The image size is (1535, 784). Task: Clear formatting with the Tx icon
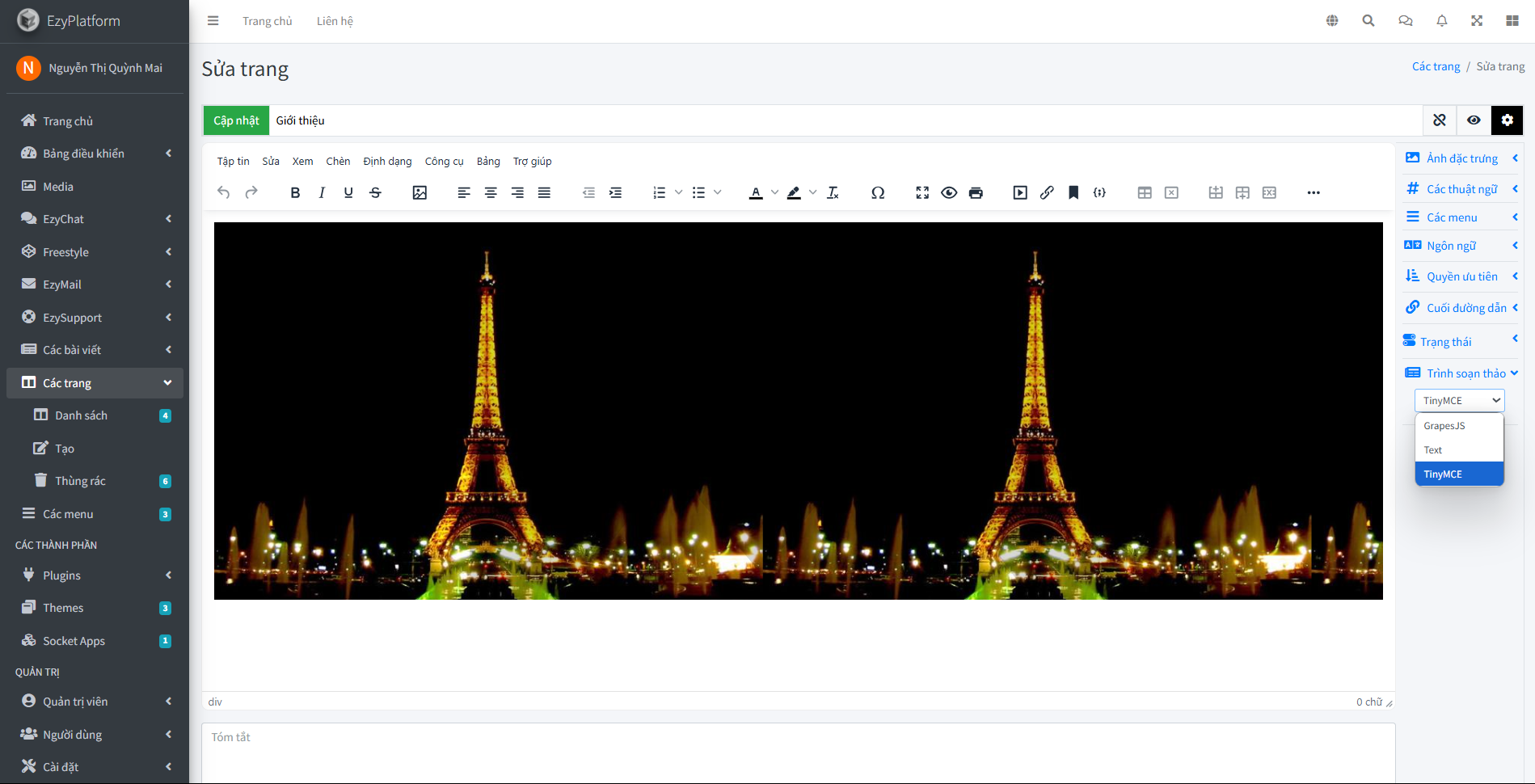click(833, 192)
